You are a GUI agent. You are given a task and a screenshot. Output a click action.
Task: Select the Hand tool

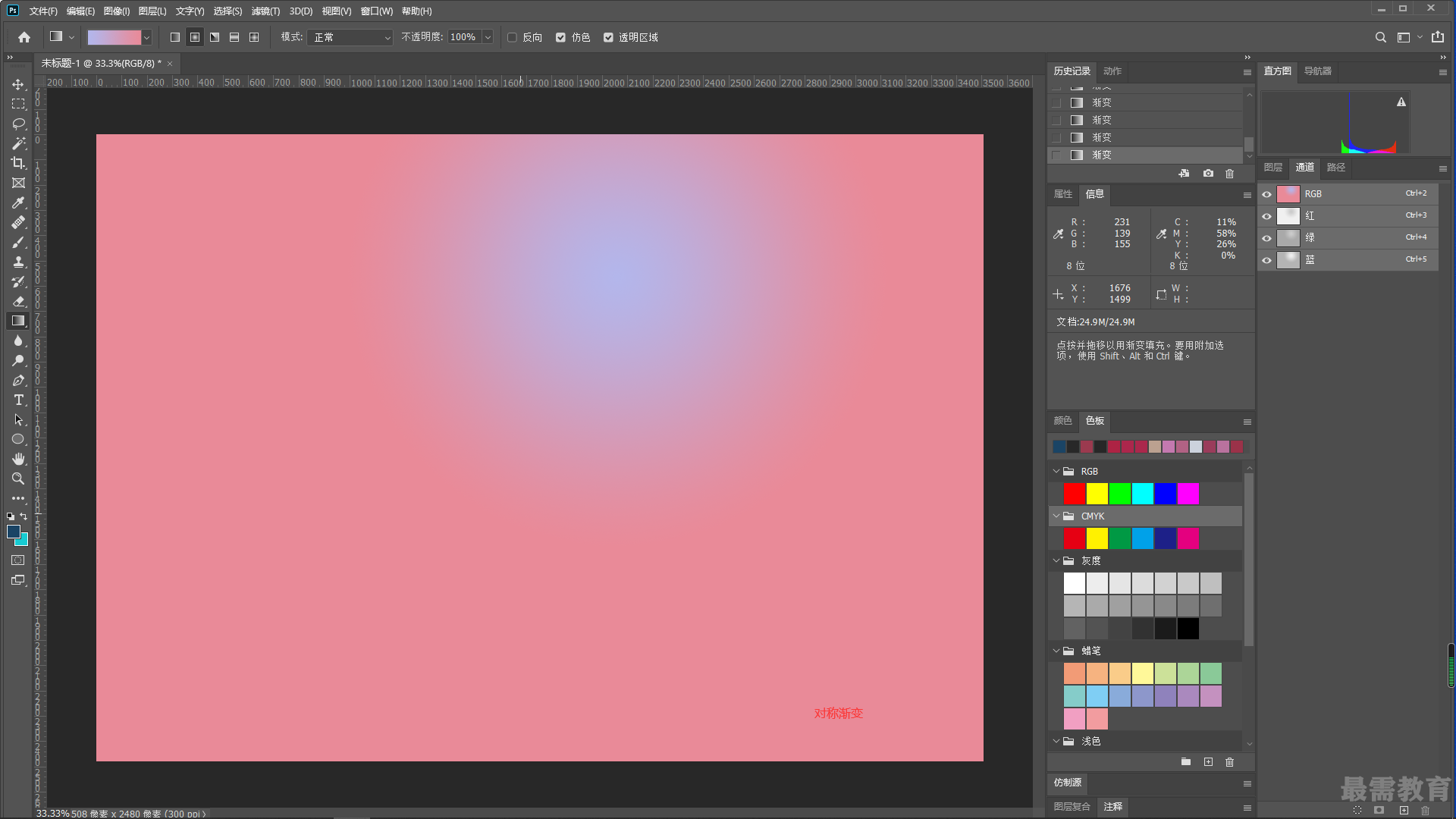click(x=18, y=459)
